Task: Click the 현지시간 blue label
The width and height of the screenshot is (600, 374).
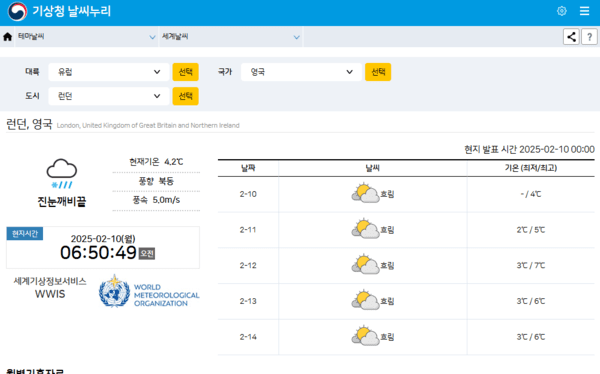Action: [x=25, y=234]
